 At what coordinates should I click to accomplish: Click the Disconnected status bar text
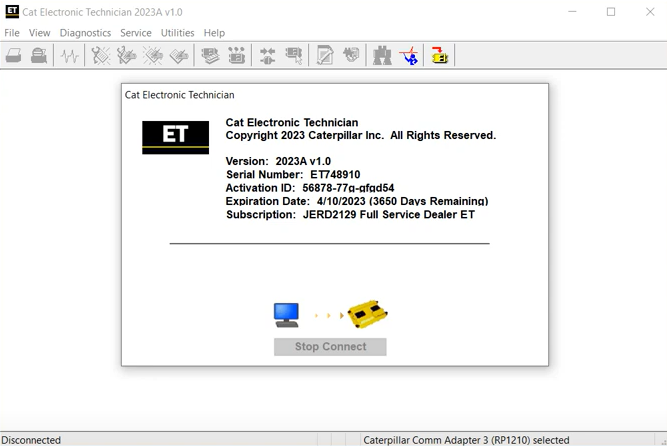[x=31, y=440]
